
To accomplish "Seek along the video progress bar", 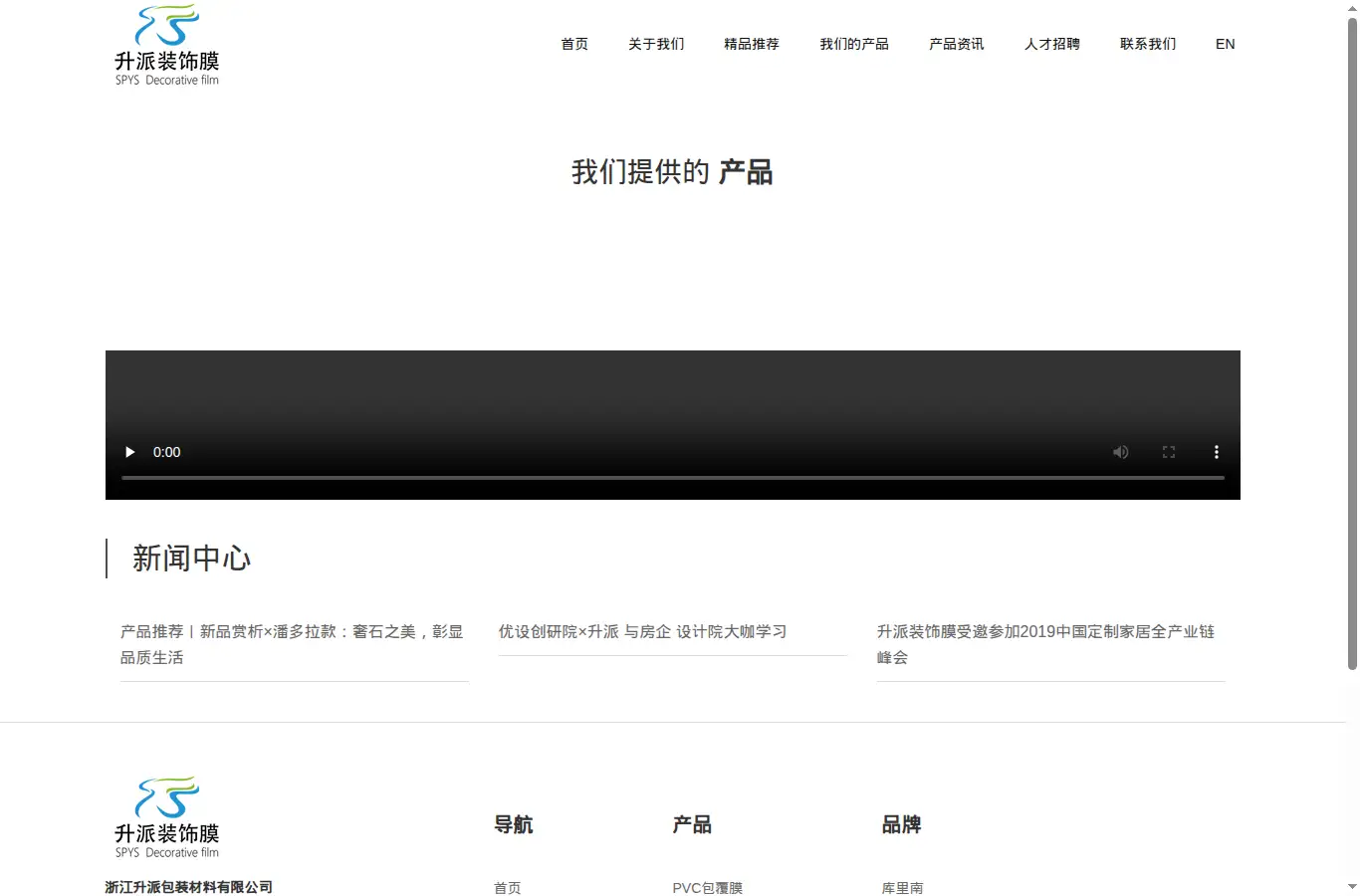I will (x=673, y=478).
